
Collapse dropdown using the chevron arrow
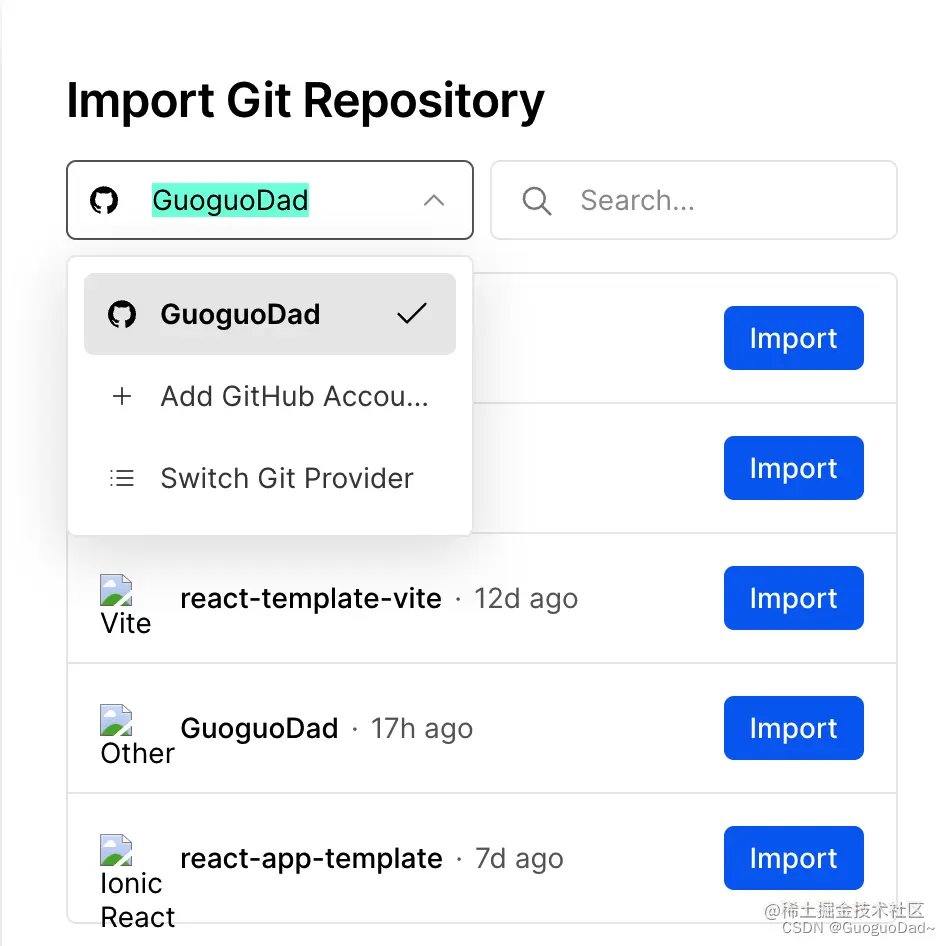click(434, 201)
